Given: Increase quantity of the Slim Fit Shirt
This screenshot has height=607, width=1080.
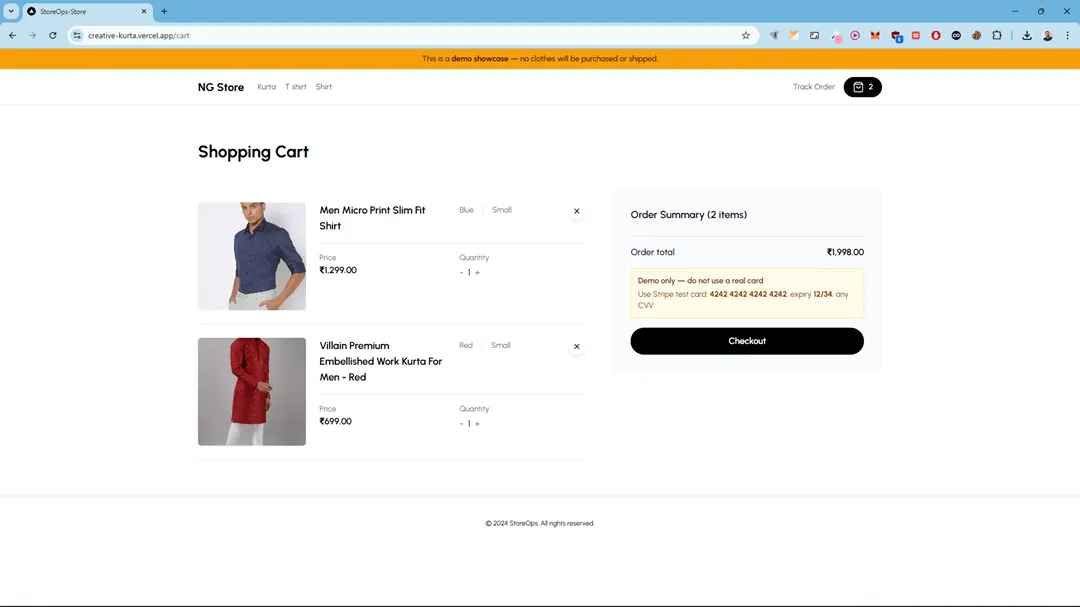Looking at the screenshot, I should (477, 273).
